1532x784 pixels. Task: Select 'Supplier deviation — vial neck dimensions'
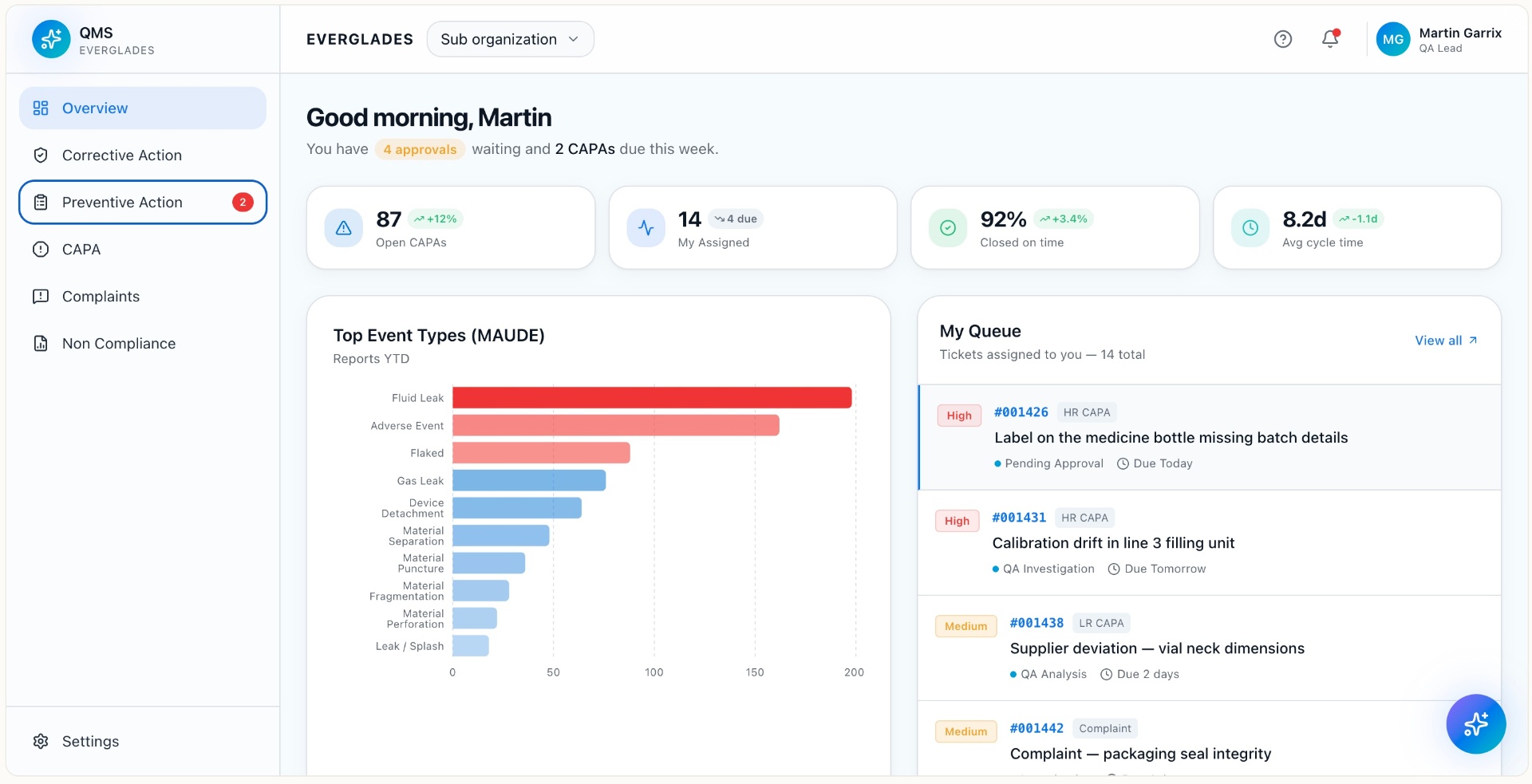1157,648
